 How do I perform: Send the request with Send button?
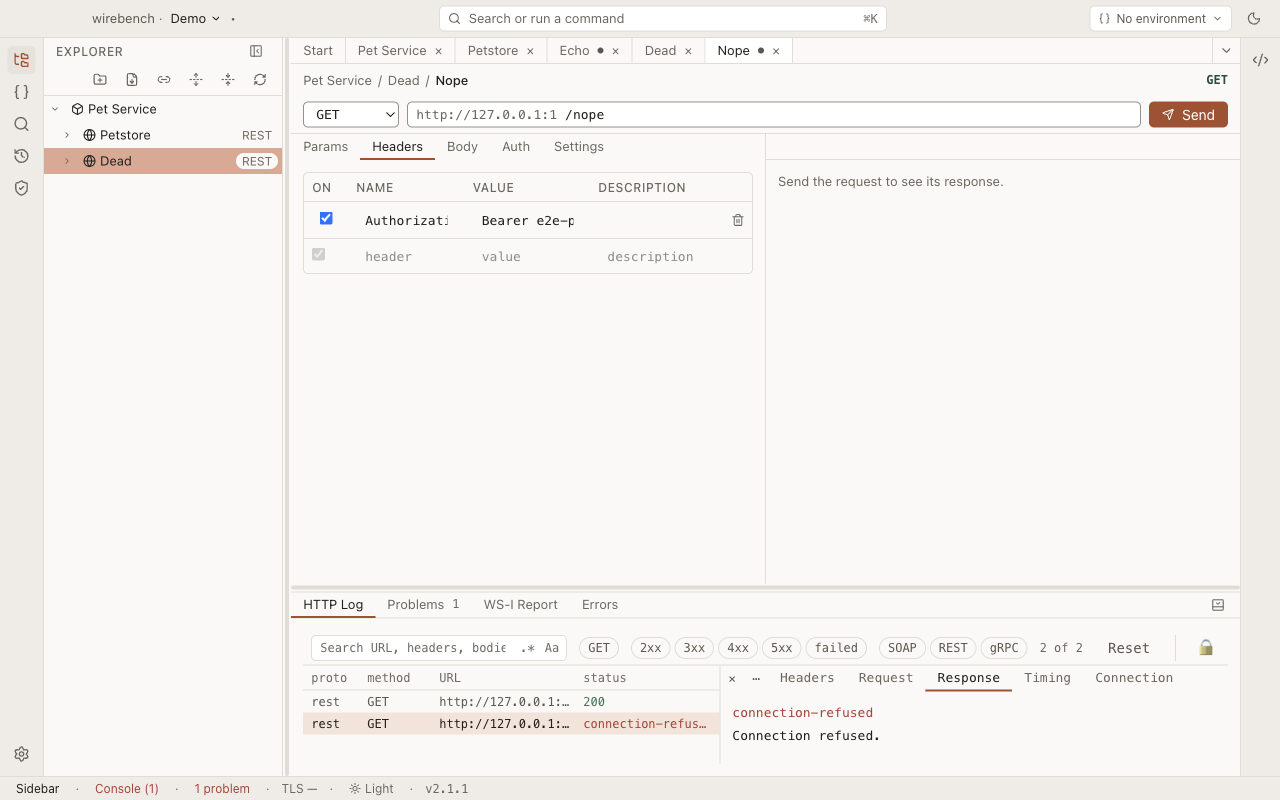(x=1188, y=115)
